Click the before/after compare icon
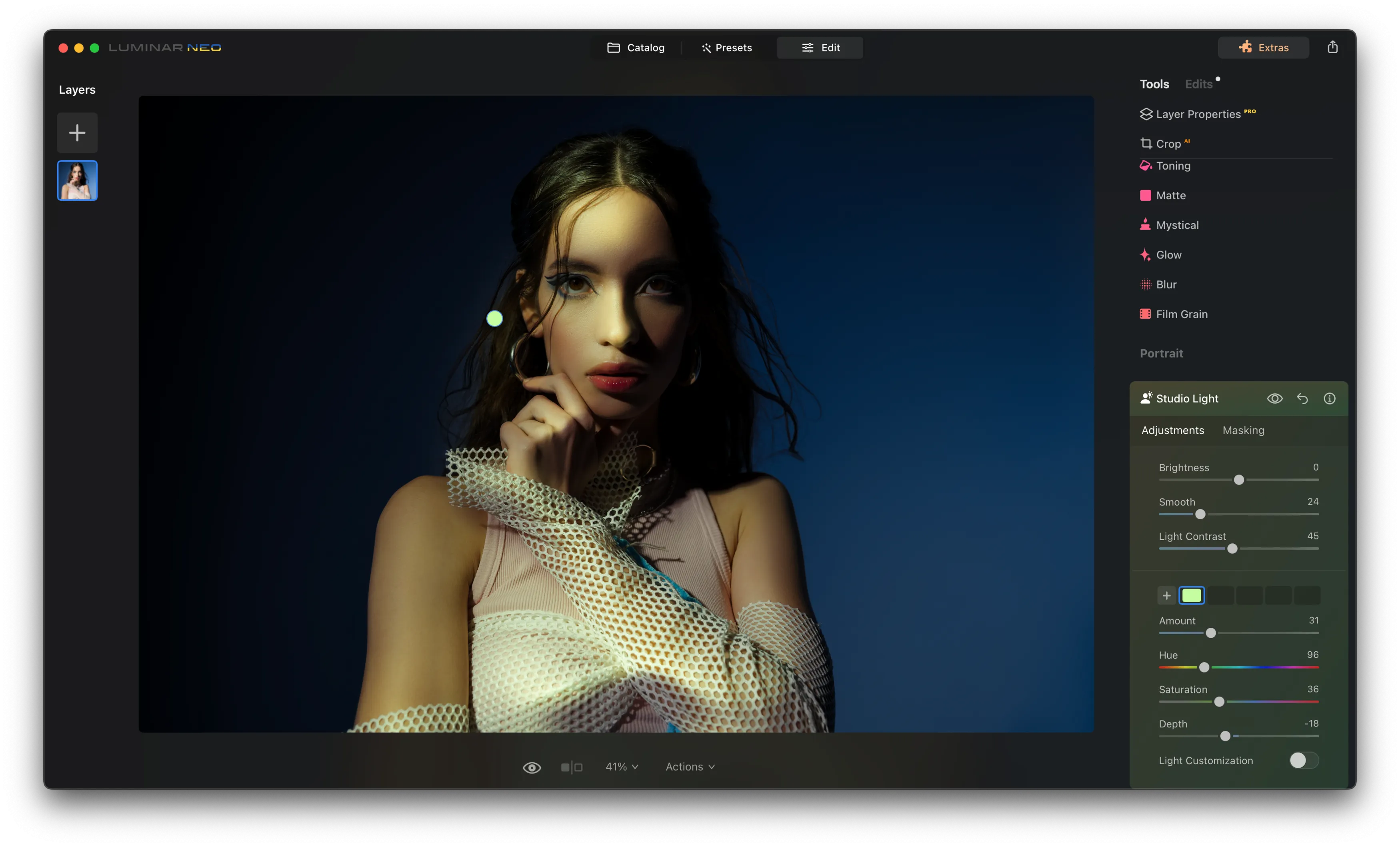Screen dimensions: 1400x847 (x=572, y=767)
